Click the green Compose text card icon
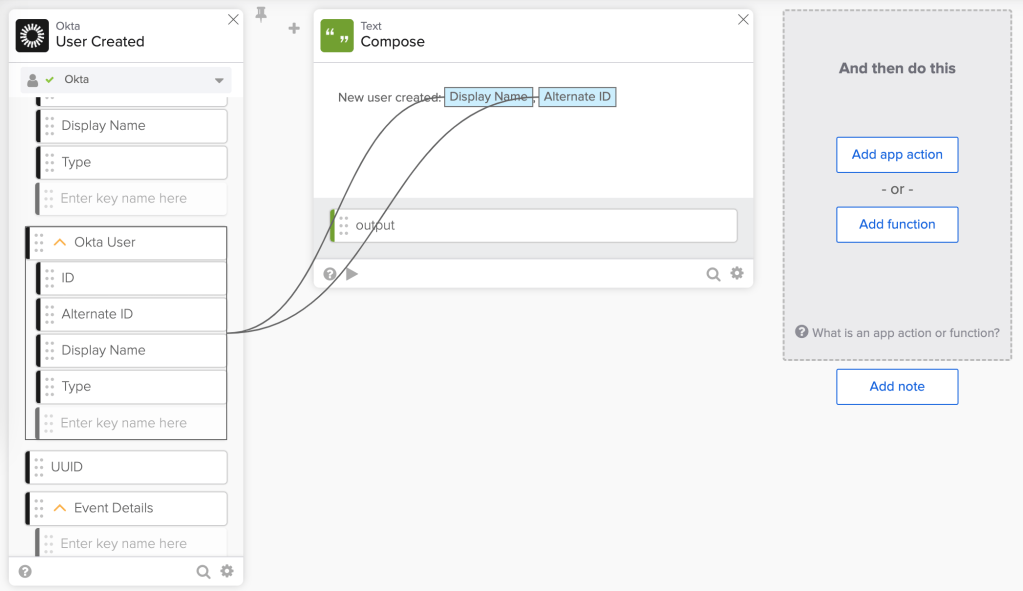This screenshot has width=1023, height=591. coord(337,35)
